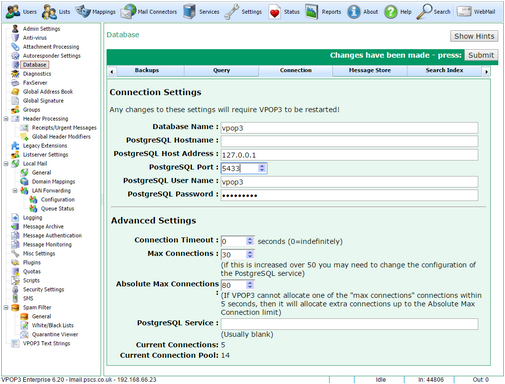505x384 pixels.
Task: Click the PostgreSQL Hostname input field
Action: coord(349,141)
